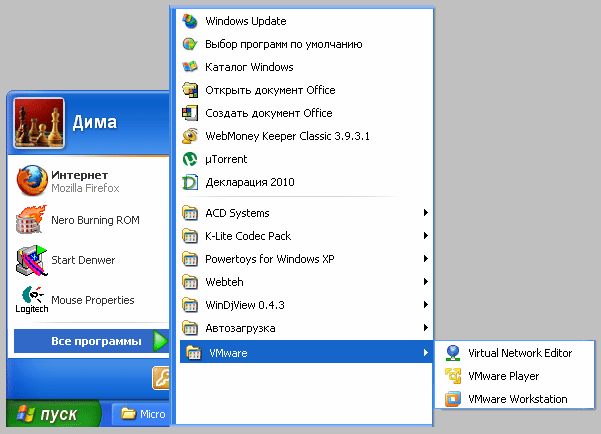Click the пуск Start button
Image resolution: width=601 pixels, height=434 pixels.
(x=53, y=414)
